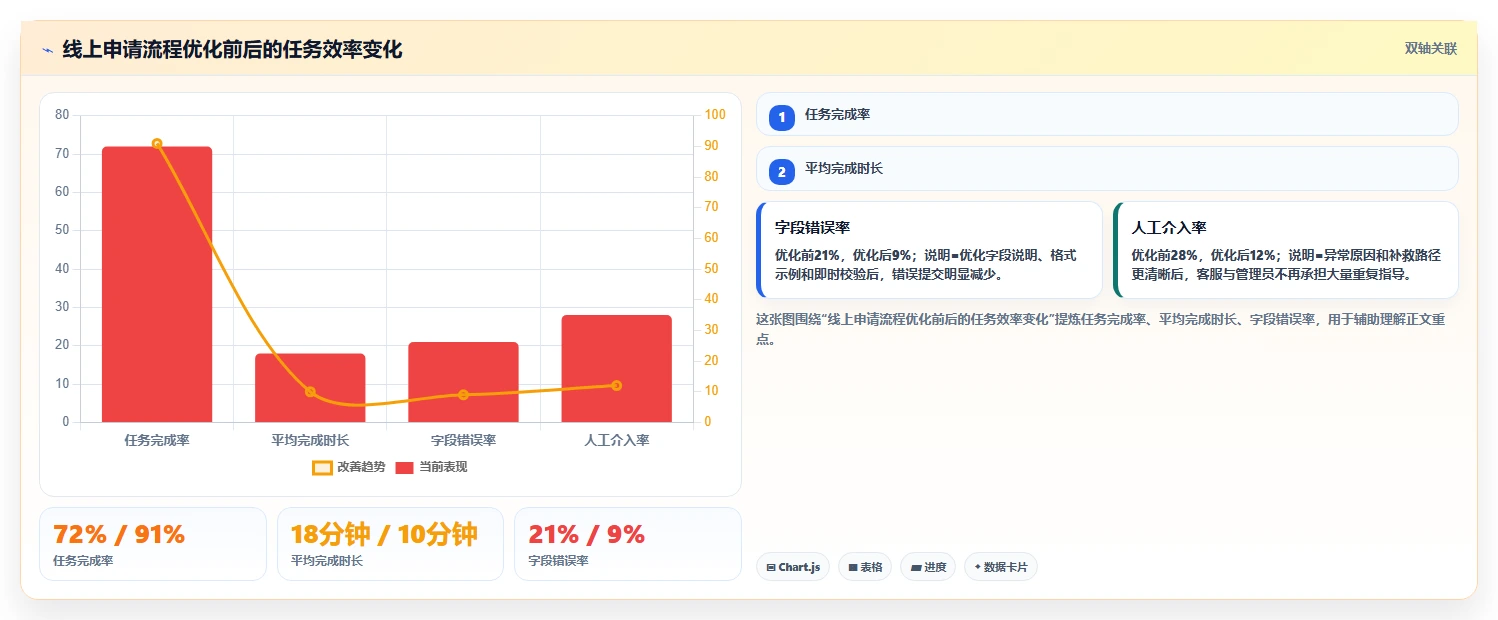1498x620 pixels.
Task: Click the 字段错误率 detail card title
Action: (812, 228)
